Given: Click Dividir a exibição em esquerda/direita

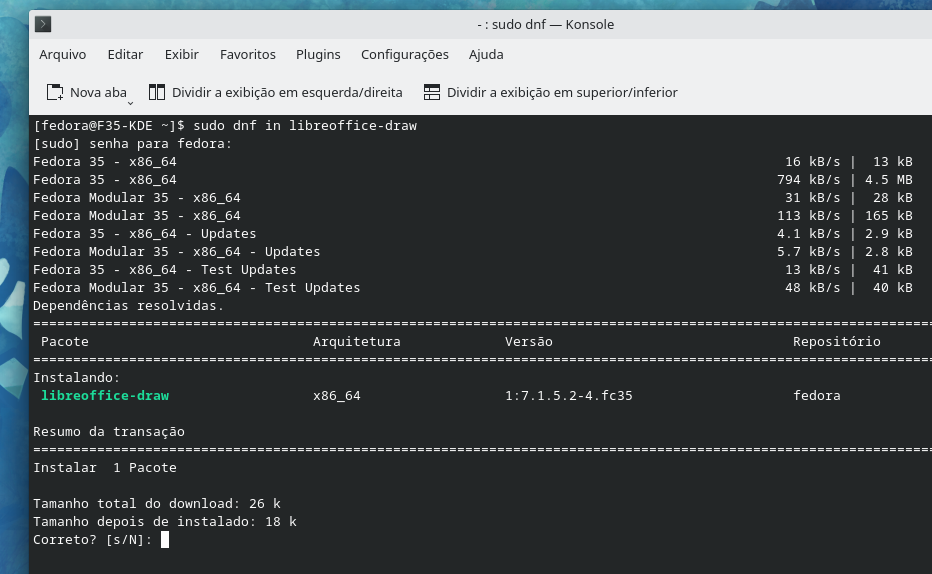Looking at the screenshot, I should click(x=287, y=93).
